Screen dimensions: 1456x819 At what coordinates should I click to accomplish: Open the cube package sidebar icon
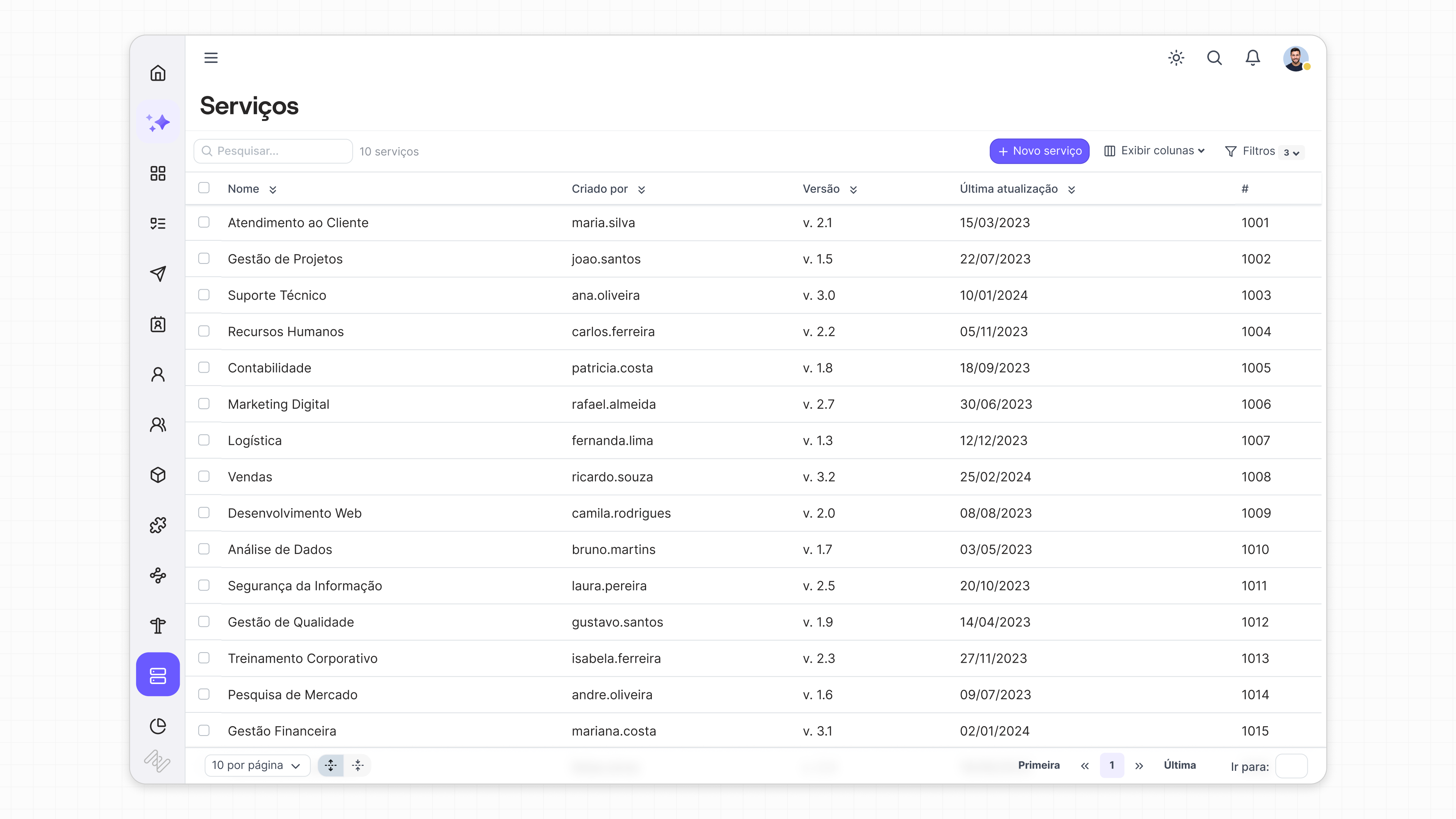click(x=158, y=475)
